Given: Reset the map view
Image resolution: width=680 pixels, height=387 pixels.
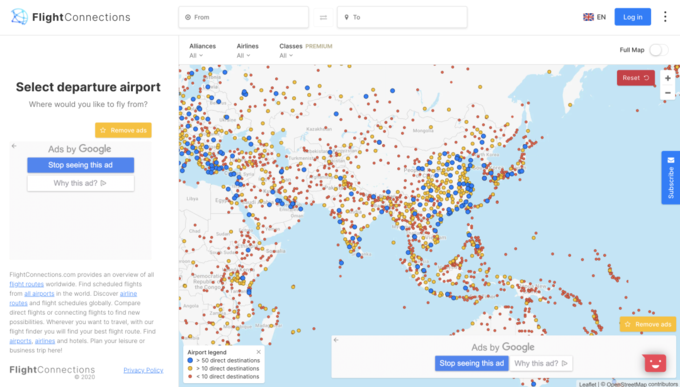Looking at the screenshot, I should click(636, 78).
